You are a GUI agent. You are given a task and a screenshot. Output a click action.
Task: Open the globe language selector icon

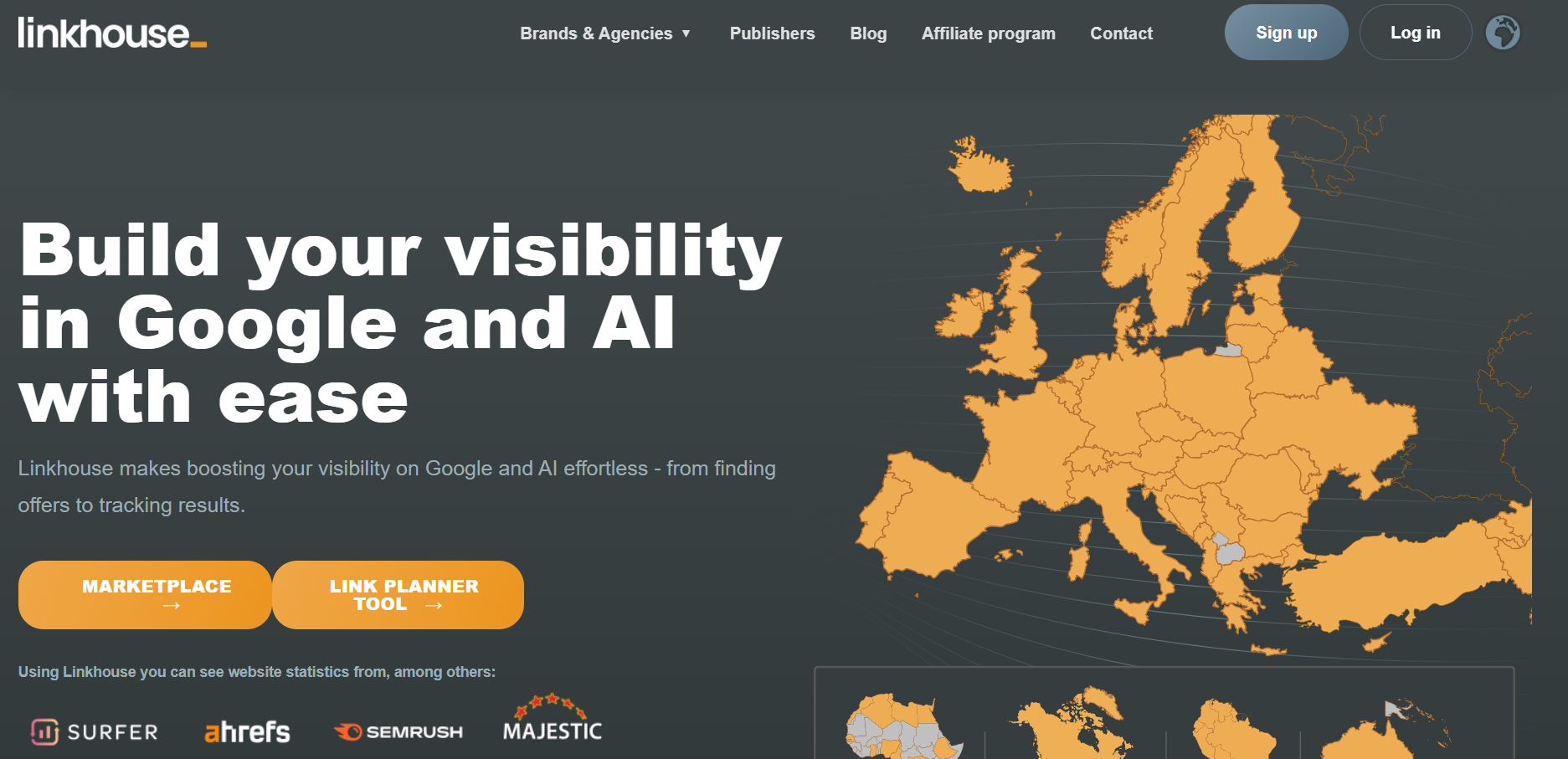(1503, 33)
